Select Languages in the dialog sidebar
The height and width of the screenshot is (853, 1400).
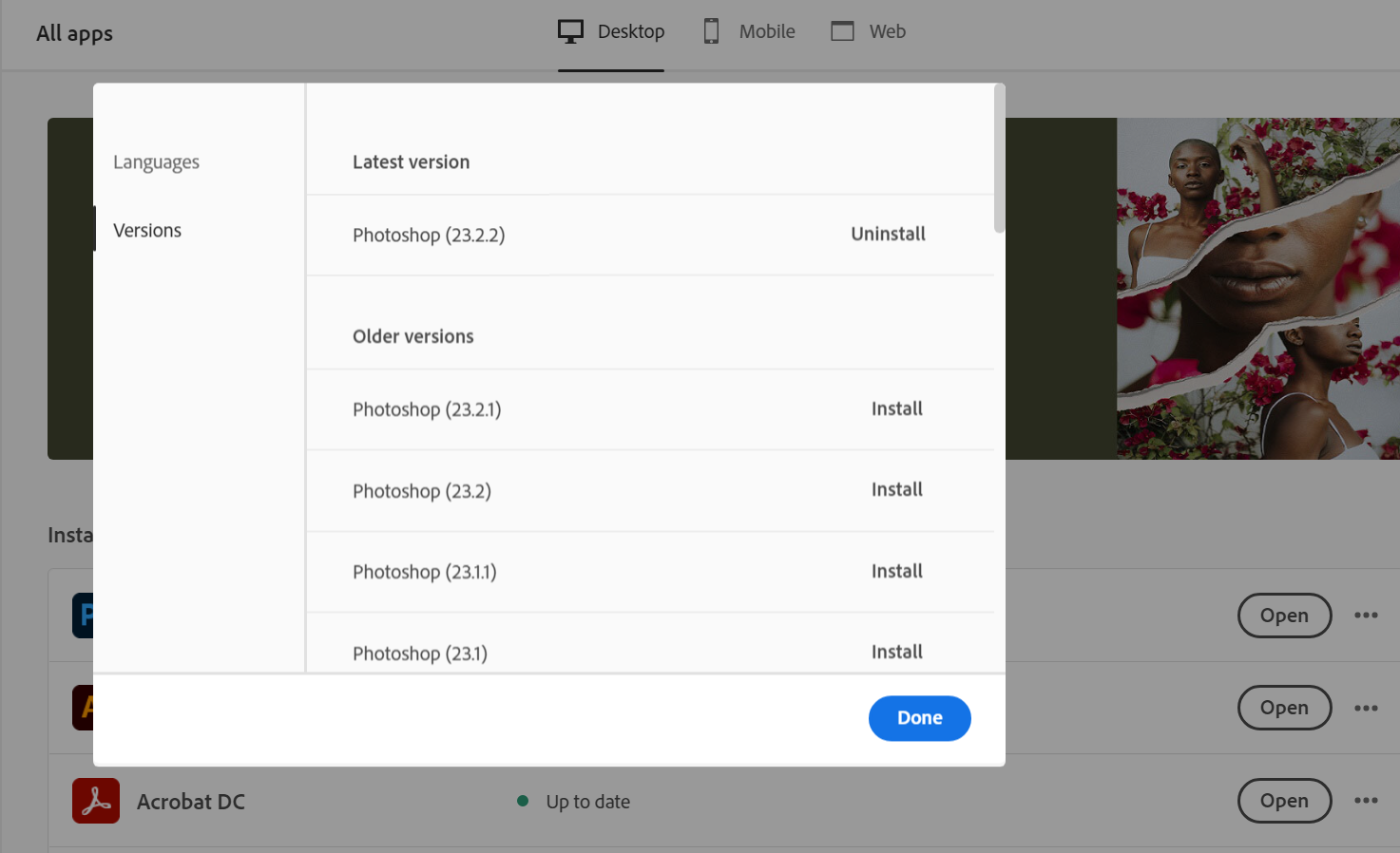point(156,161)
